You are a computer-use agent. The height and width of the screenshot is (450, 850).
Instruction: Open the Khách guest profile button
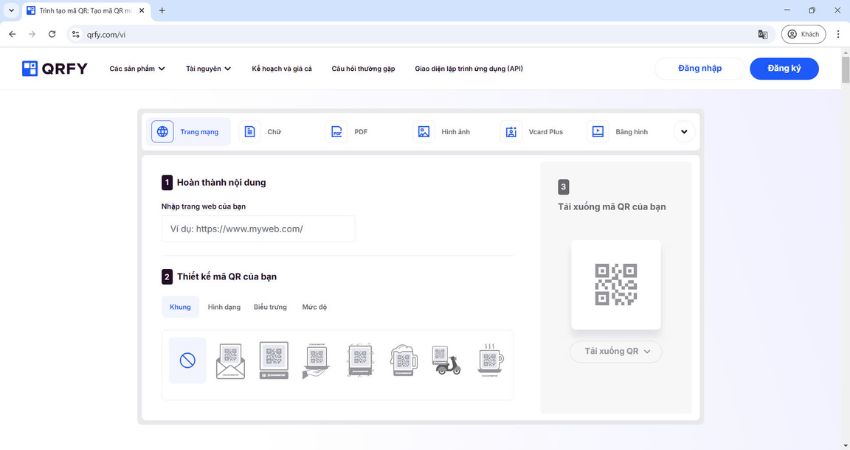point(803,34)
